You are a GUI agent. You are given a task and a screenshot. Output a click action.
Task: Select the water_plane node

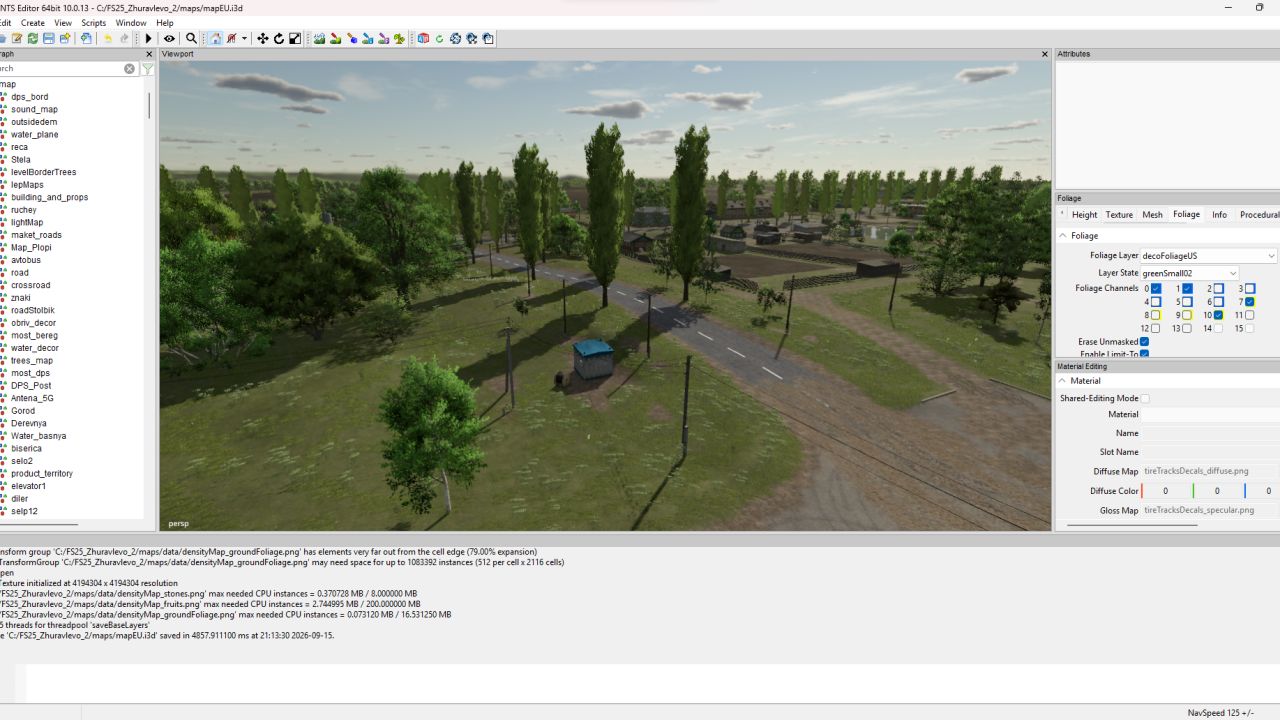tap(35, 135)
